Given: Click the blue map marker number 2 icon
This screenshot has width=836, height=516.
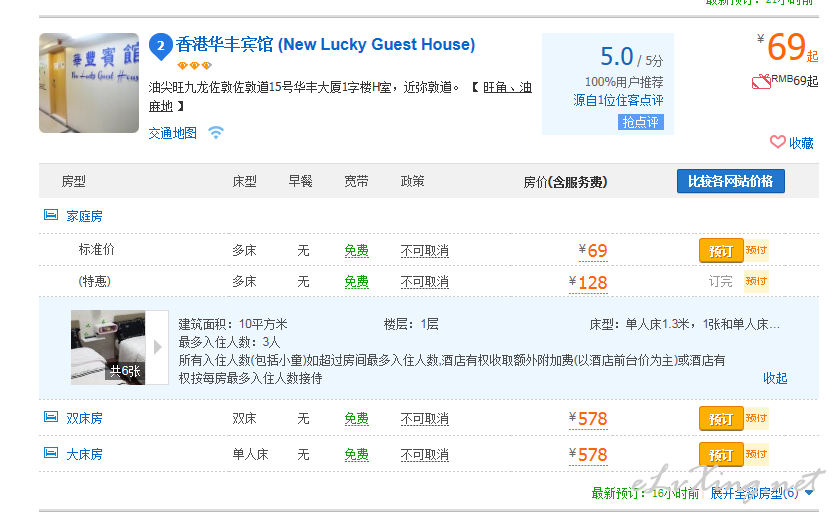Looking at the screenshot, I should 160,46.
